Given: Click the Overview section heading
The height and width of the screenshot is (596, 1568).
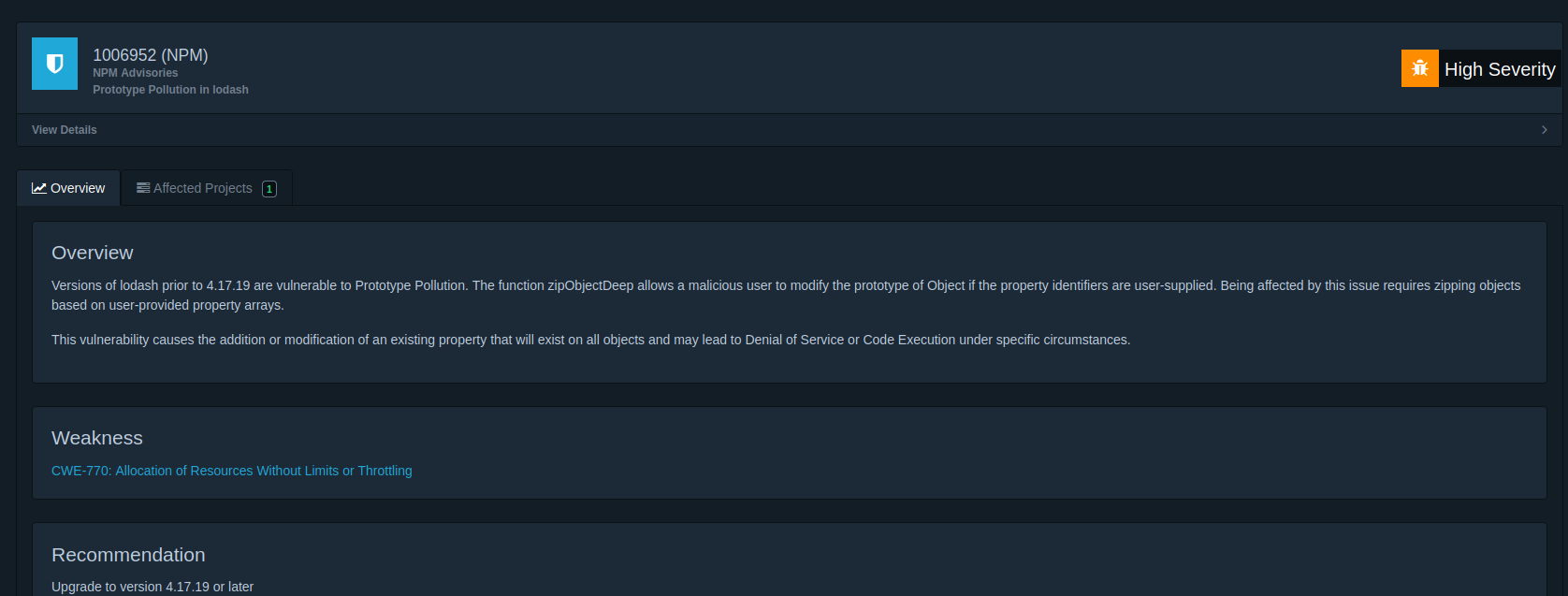Looking at the screenshot, I should click(93, 253).
